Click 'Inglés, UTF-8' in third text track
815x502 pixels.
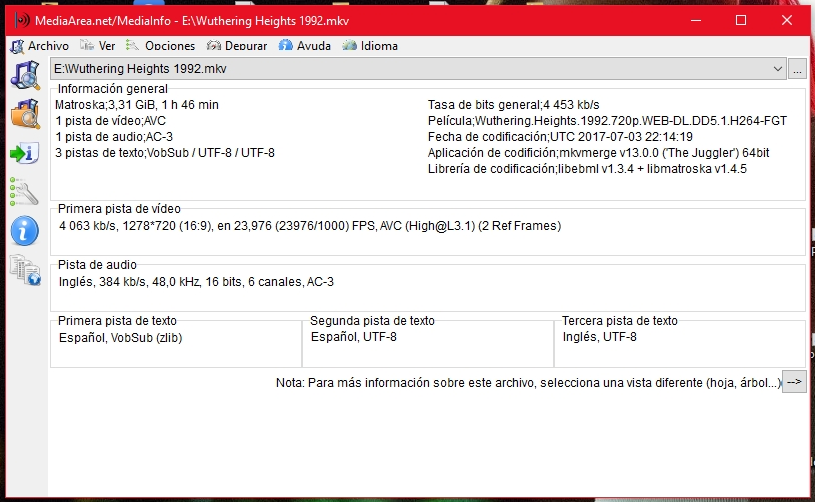599,337
